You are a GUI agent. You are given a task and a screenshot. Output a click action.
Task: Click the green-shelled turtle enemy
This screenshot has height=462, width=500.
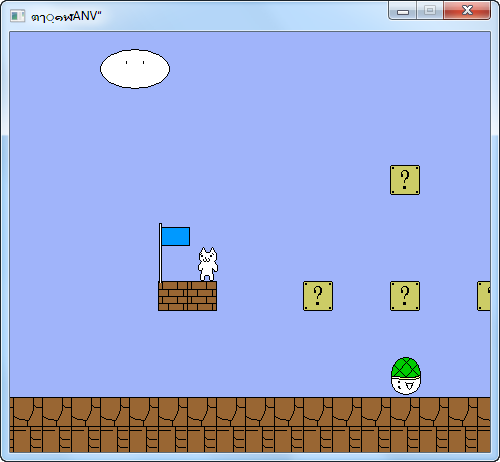point(406,376)
